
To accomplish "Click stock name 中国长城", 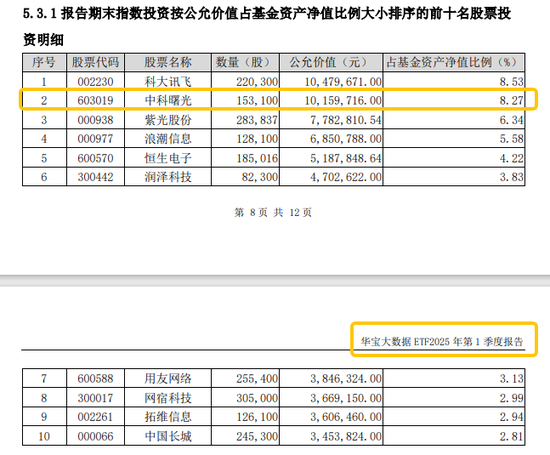I will click(x=168, y=436).
